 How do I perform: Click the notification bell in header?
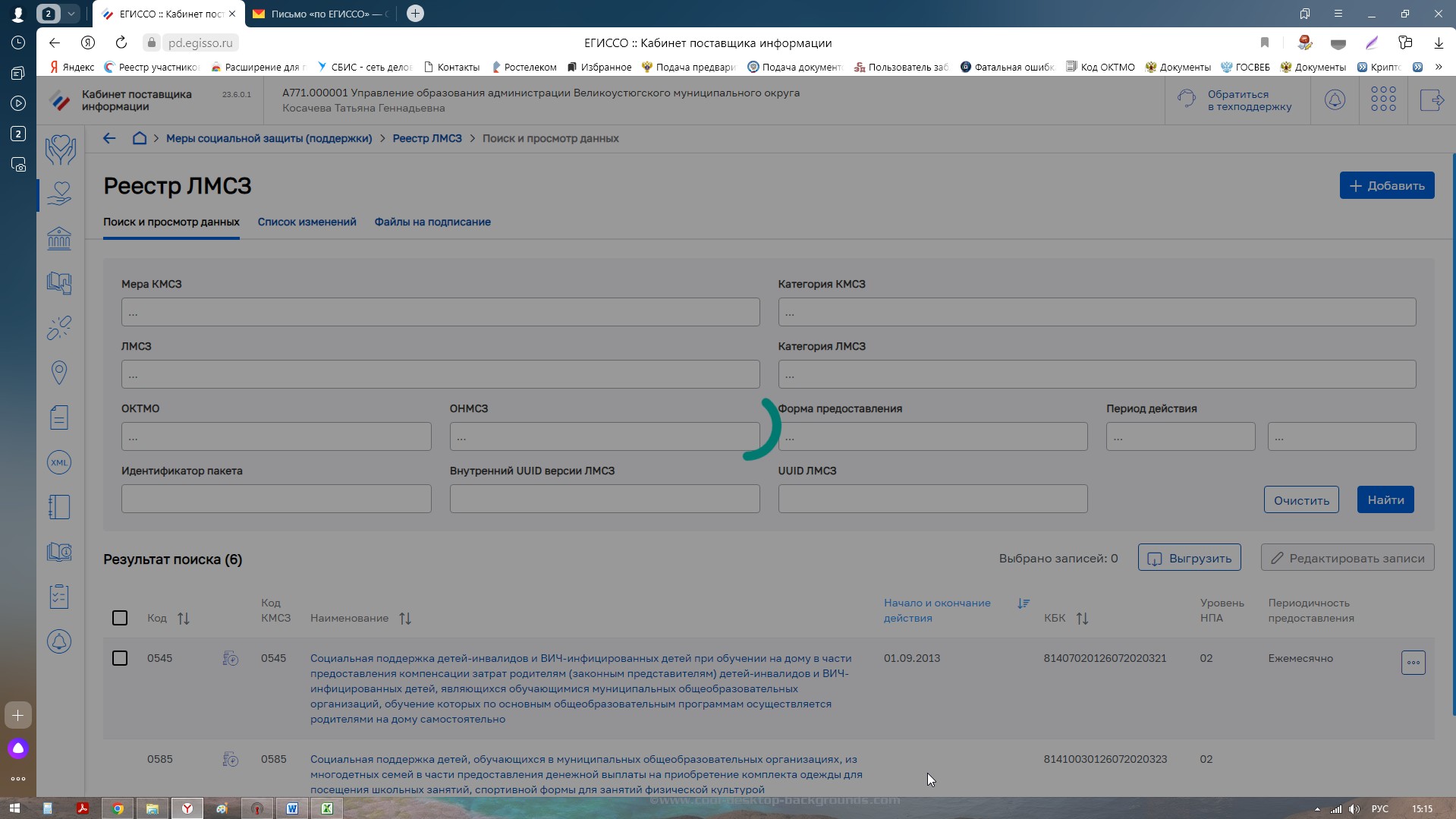coord(1335,99)
